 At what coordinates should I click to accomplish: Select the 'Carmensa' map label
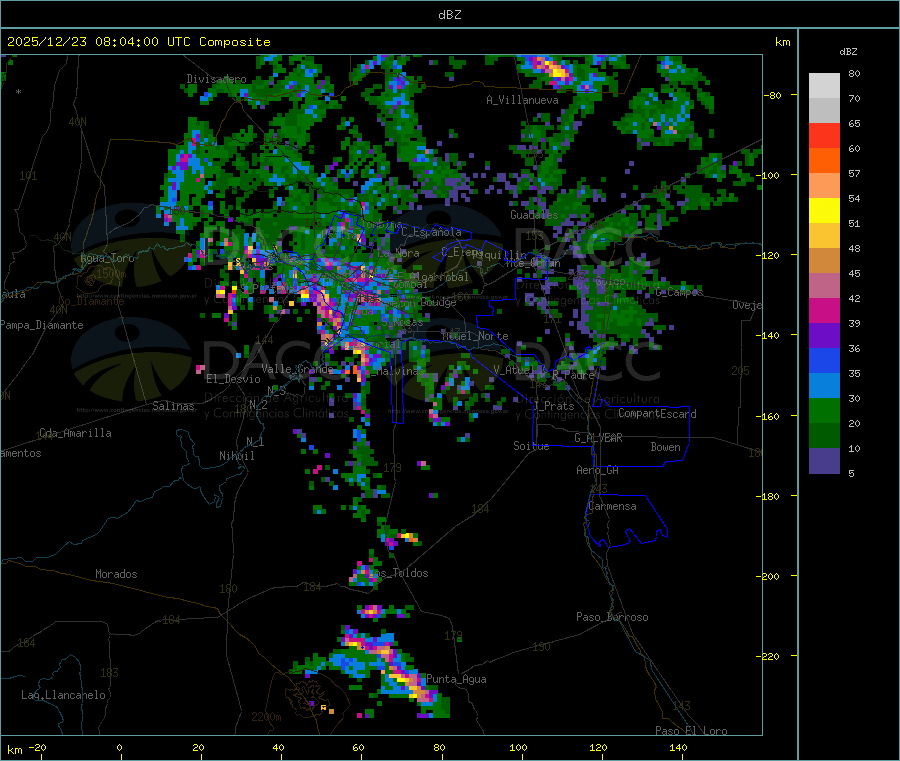[x=612, y=506]
